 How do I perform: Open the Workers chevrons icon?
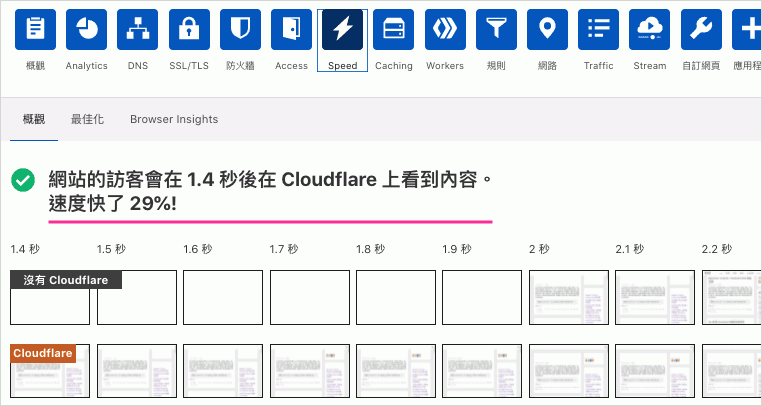(x=445, y=29)
